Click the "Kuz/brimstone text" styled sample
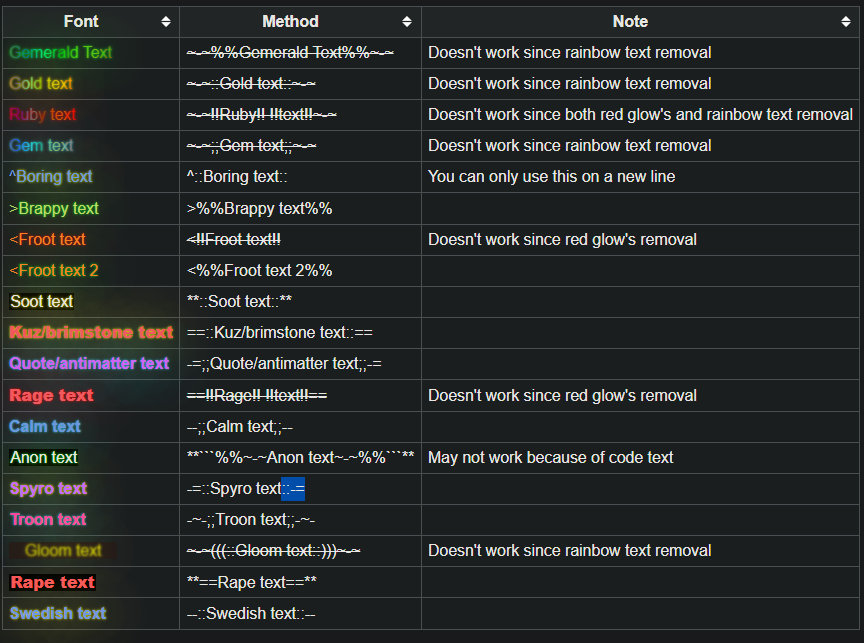864x643 pixels. coord(91,332)
